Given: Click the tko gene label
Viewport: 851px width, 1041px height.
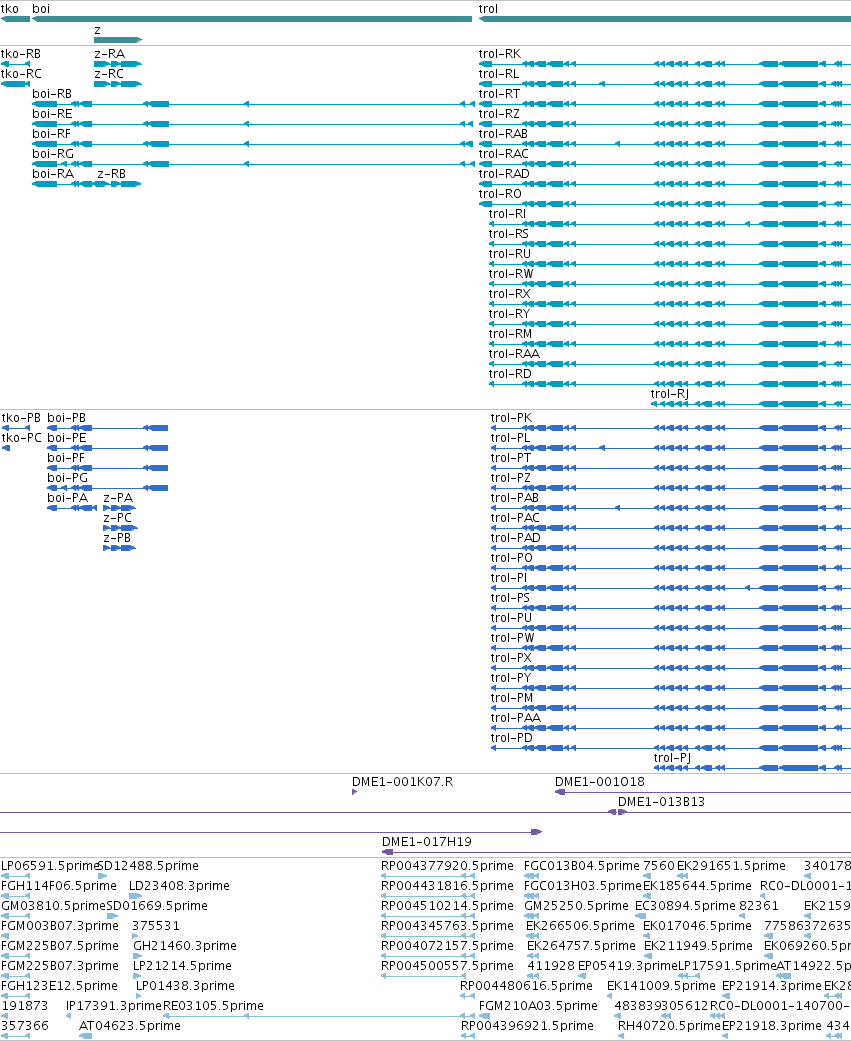Looking at the screenshot, I should pos(9,9).
